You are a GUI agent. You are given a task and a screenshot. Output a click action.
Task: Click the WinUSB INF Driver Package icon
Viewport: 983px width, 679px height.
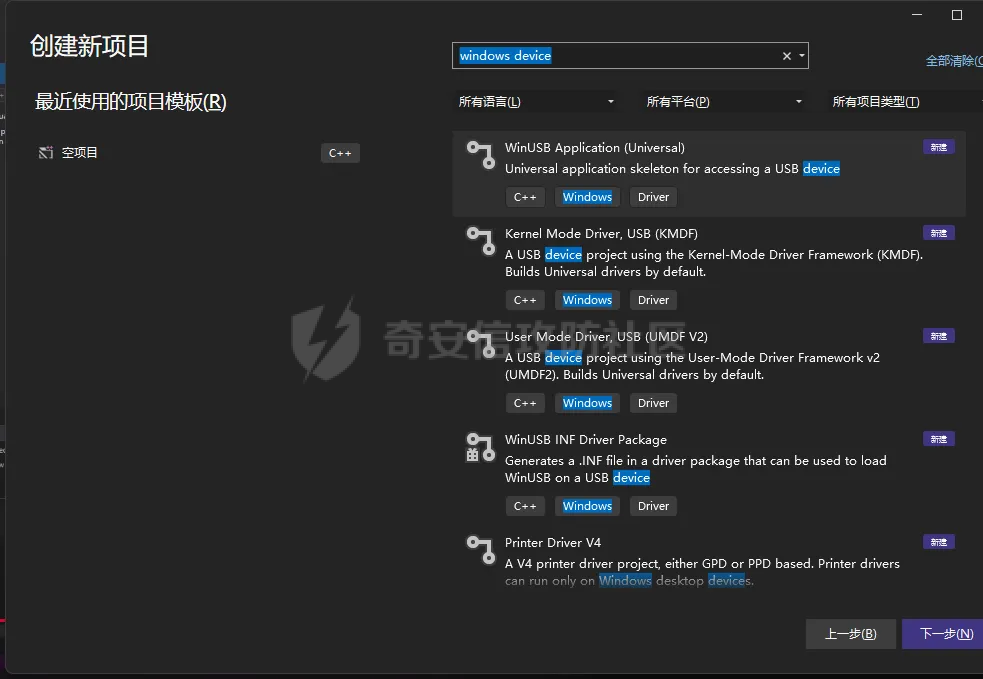pyautogui.click(x=480, y=446)
